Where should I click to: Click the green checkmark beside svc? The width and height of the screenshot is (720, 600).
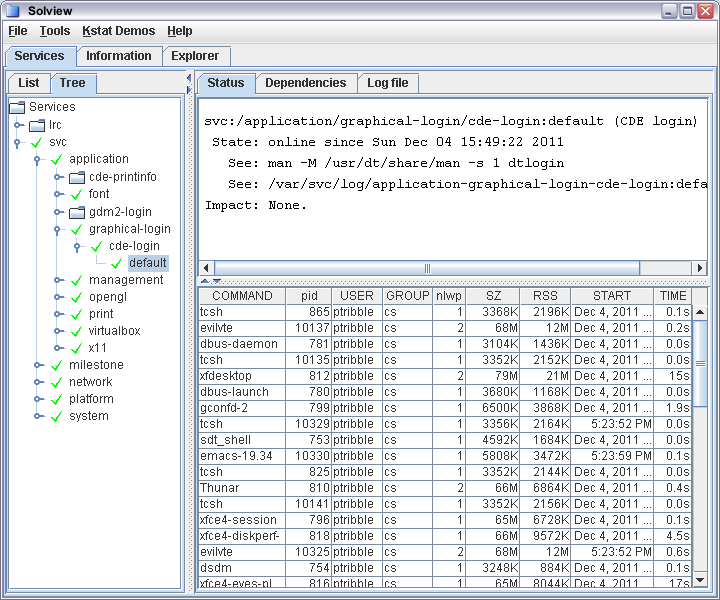tap(37, 142)
